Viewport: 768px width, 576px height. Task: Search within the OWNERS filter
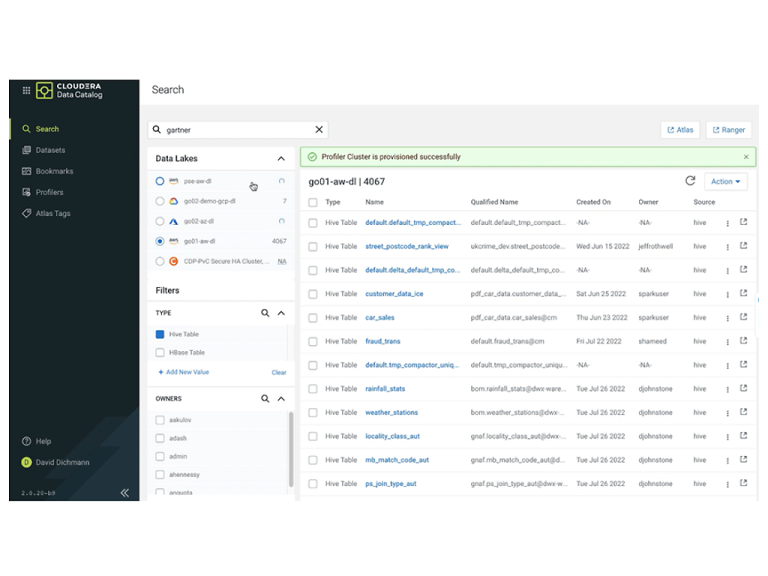click(265, 399)
